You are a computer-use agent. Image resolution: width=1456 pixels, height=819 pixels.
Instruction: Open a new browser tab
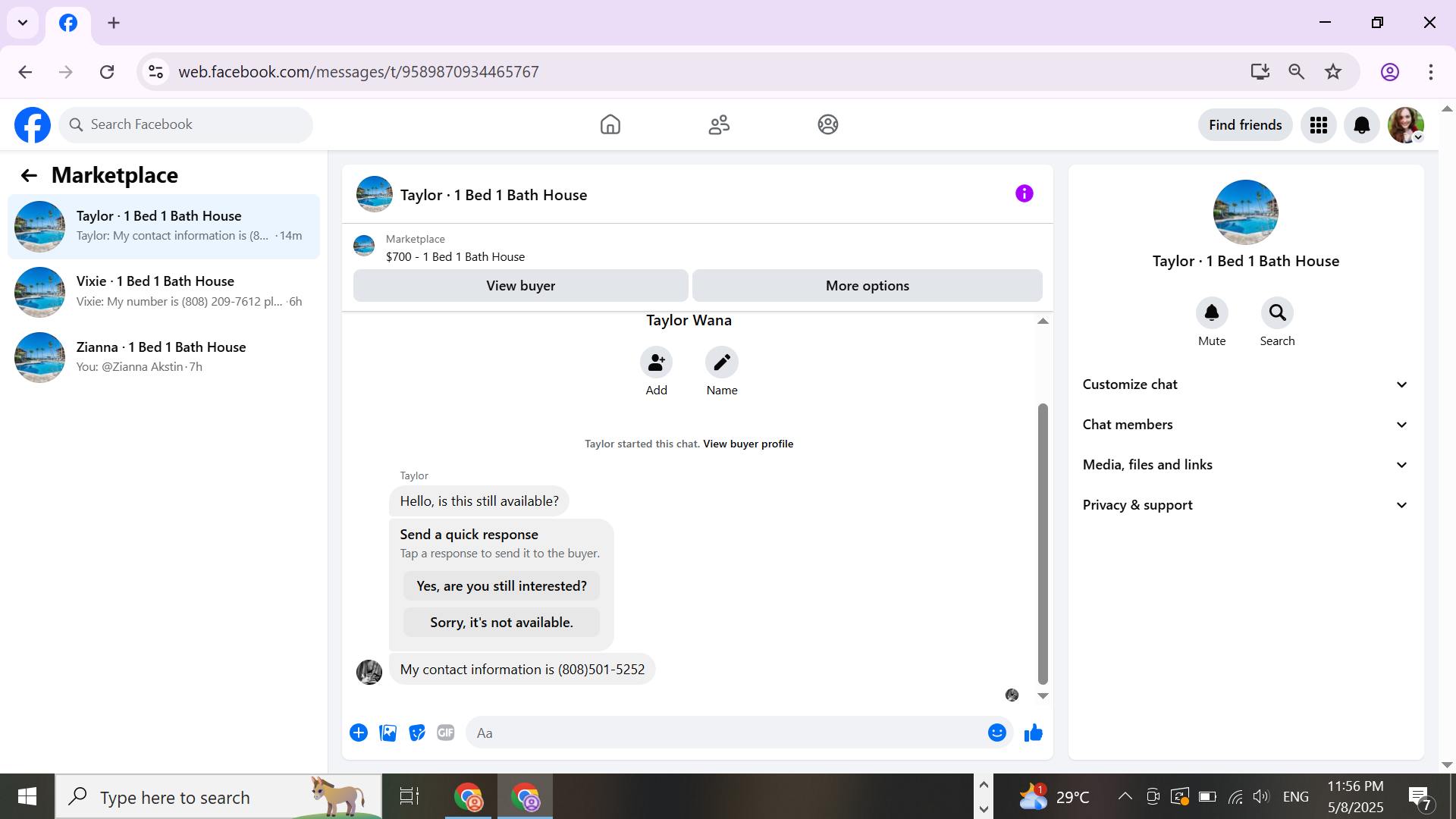pos(114,23)
